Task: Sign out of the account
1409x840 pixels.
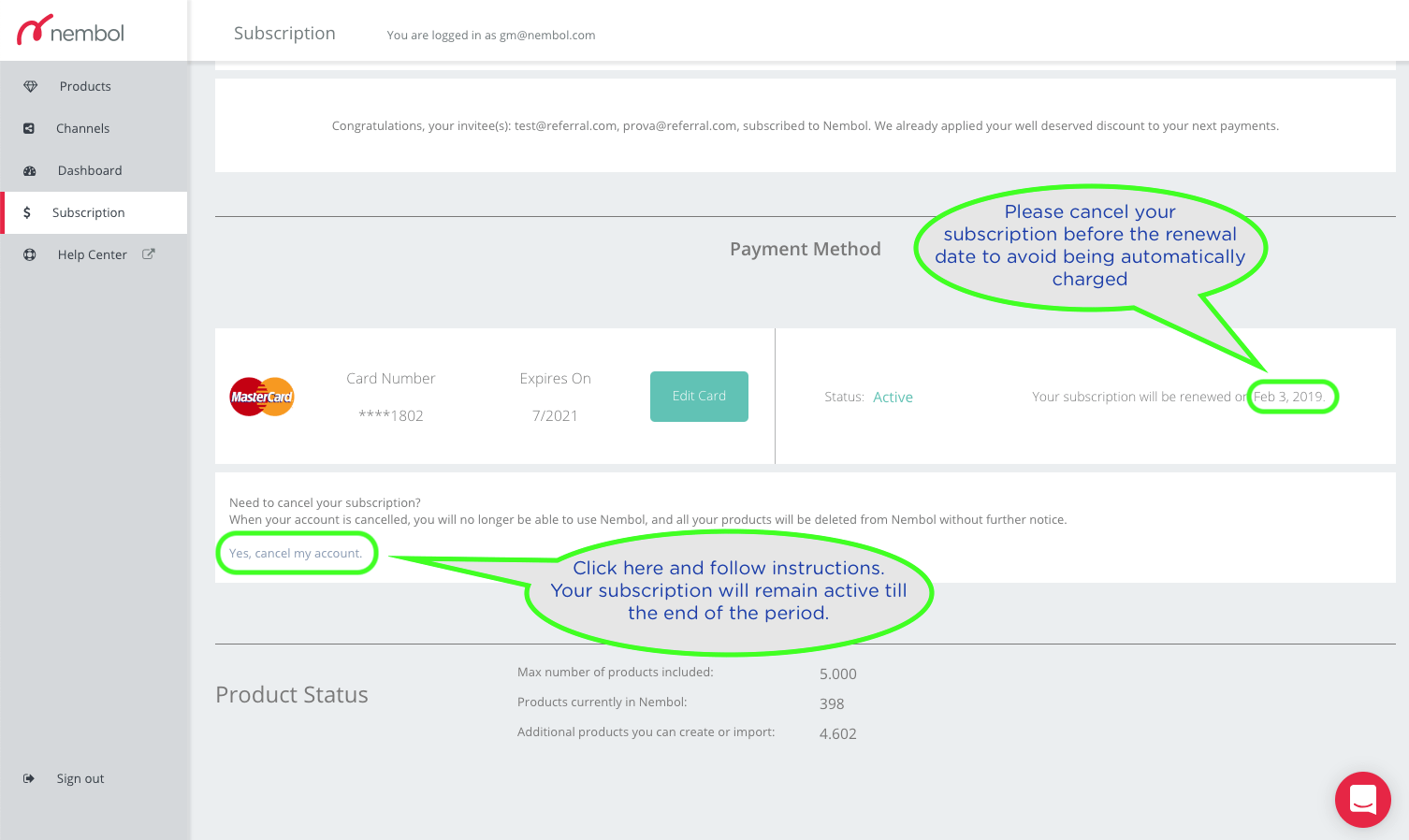Action: point(80,778)
